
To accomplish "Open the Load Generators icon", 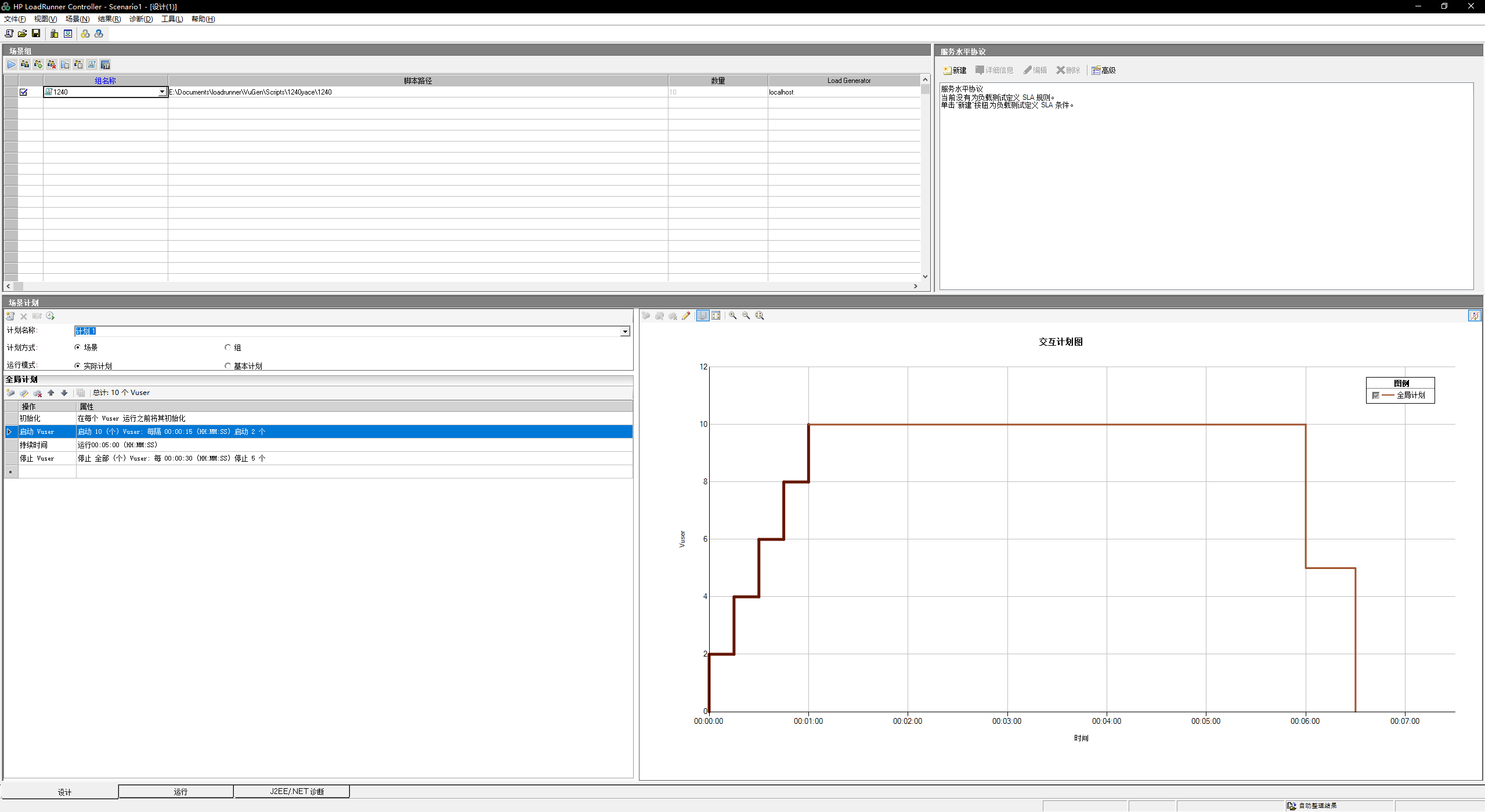I will coord(55,34).
